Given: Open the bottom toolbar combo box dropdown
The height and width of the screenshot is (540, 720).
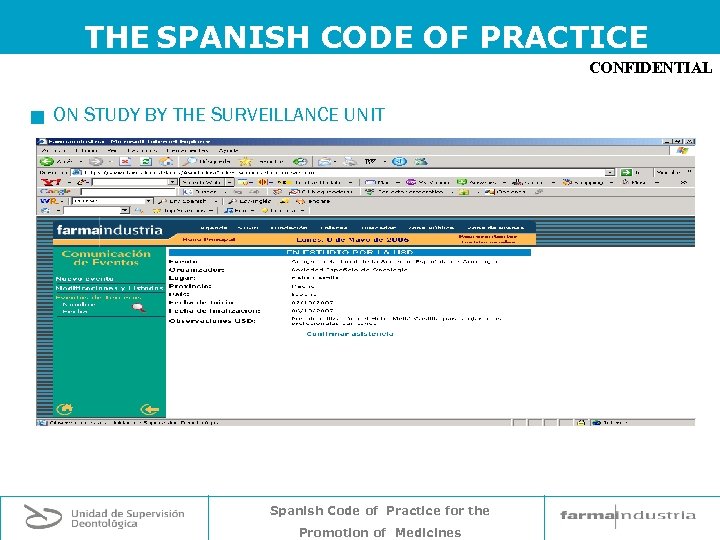Looking at the screenshot, I should (x=124, y=210).
